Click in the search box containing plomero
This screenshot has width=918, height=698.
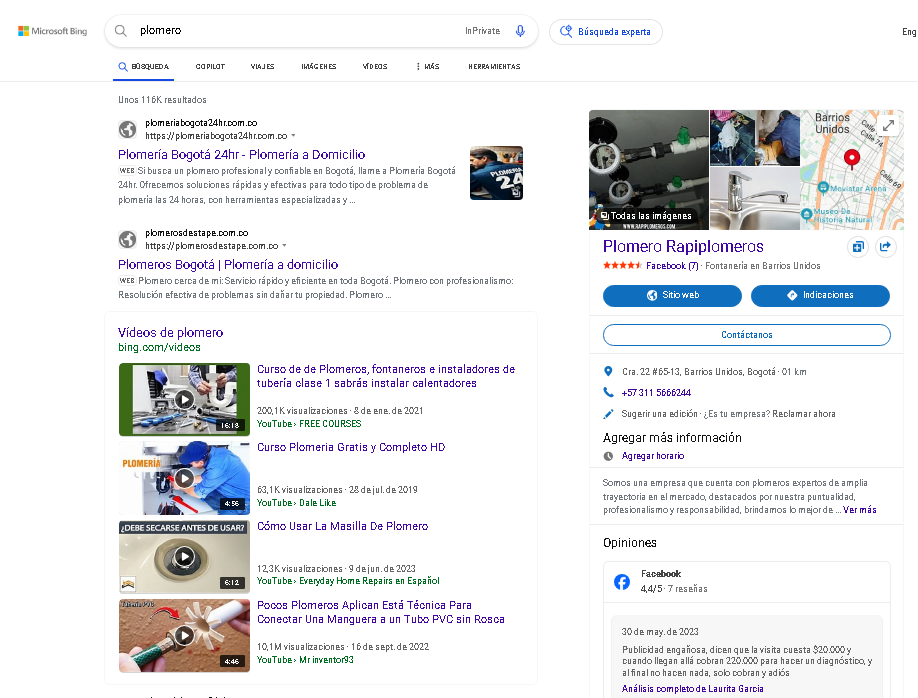point(300,31)
